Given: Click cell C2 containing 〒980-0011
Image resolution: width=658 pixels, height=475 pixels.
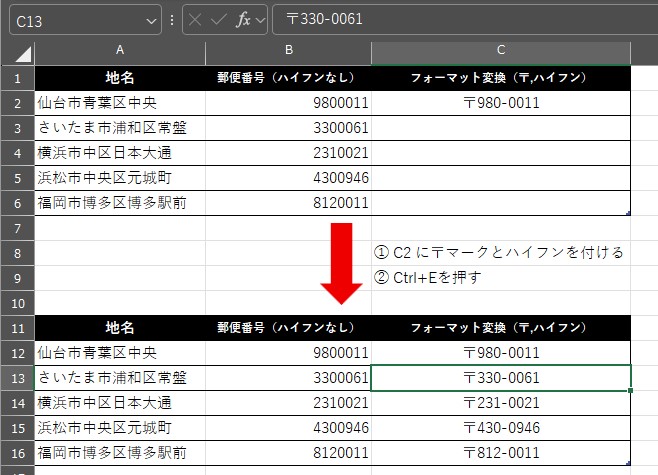Looking at the screenshot, I should (501, 103).
